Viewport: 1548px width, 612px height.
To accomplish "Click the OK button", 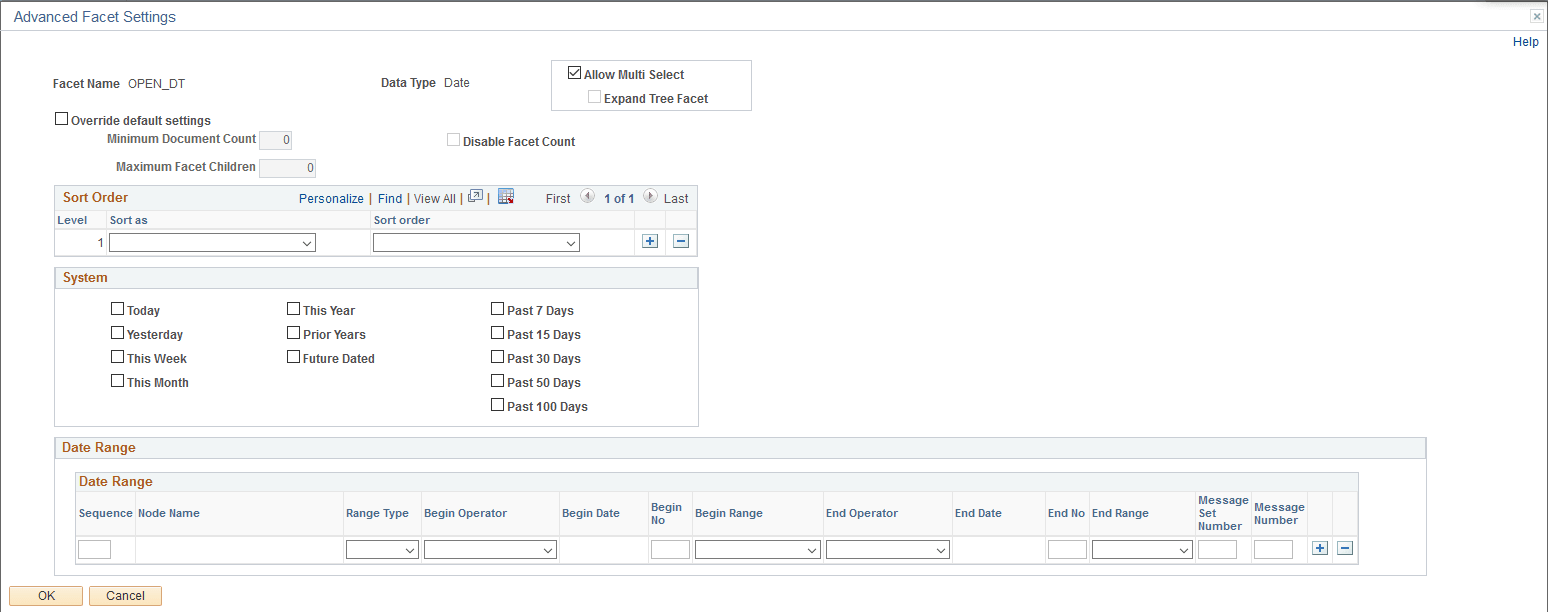I will [45, 595].
